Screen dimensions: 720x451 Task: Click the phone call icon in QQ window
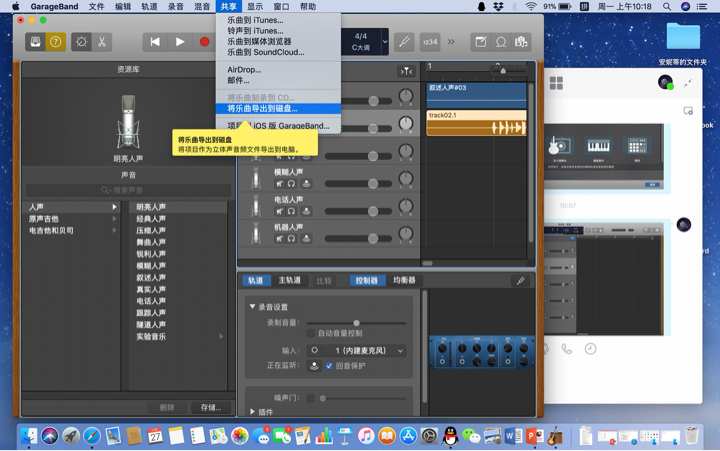[567, 349]
